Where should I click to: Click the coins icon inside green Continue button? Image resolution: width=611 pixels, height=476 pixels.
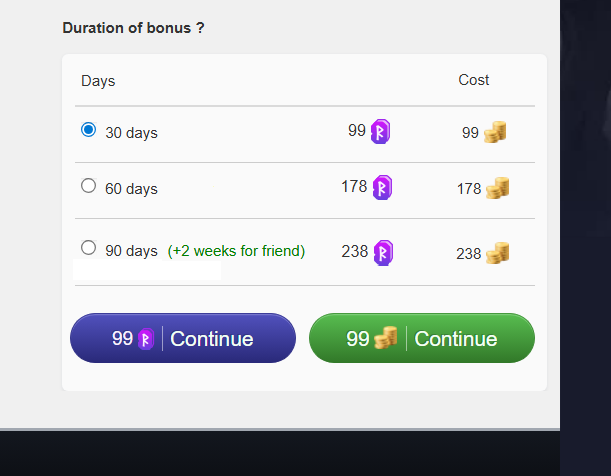click(x=386, y=338)
